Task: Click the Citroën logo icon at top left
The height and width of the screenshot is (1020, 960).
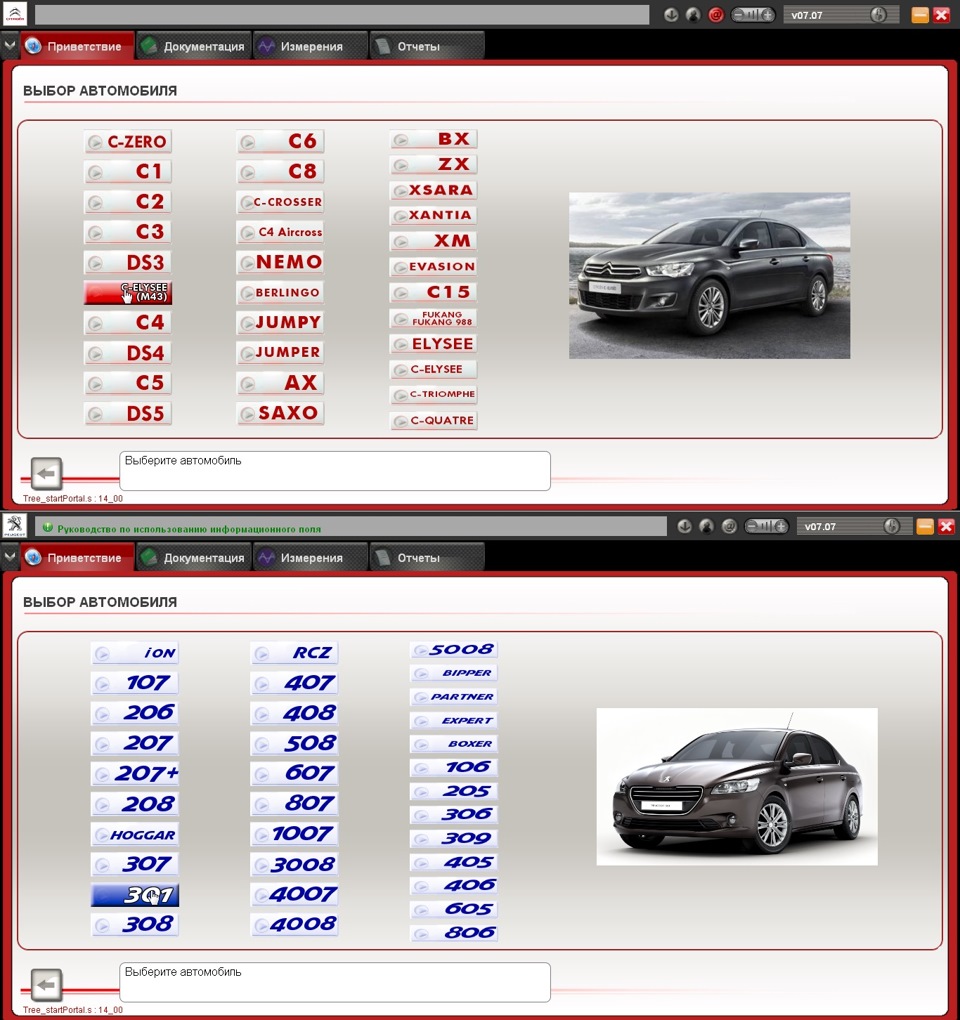Action: 14,14
